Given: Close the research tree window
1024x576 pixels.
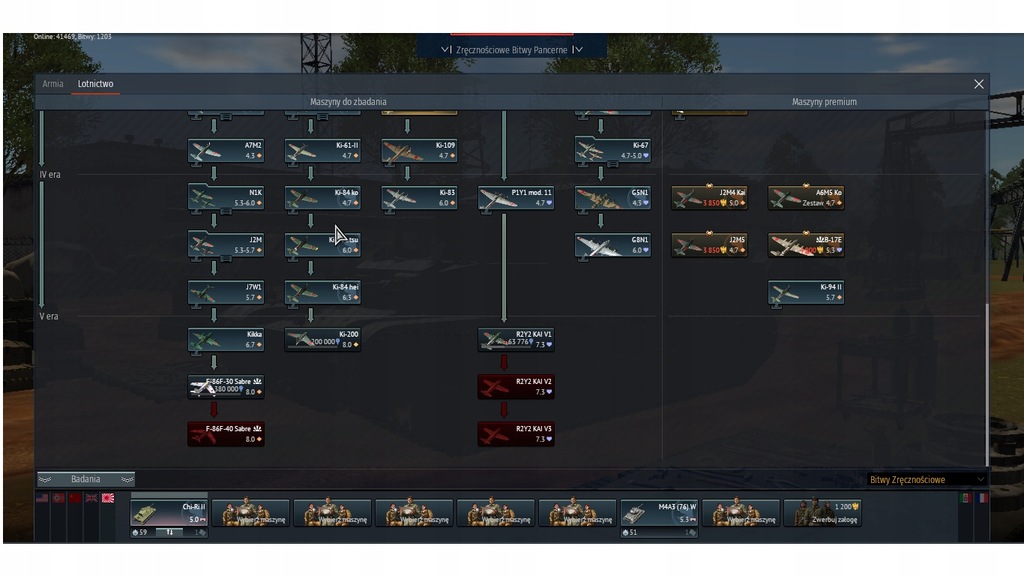Looking at the screenshot, I should [978, 84].
